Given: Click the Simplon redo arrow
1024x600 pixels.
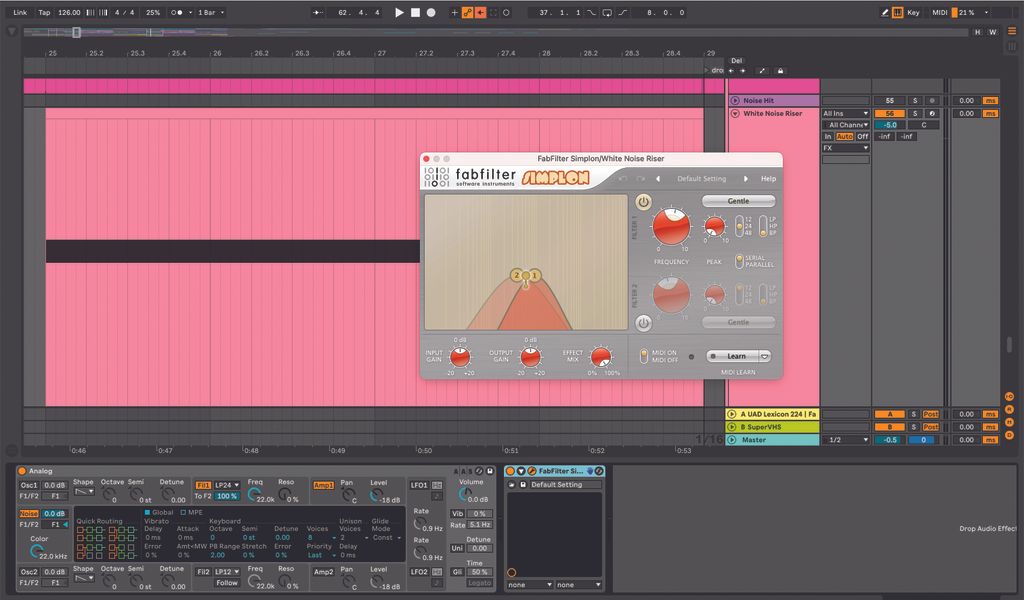Looking at the screenshot, I should pyautogui.click(x=641, y=179).
